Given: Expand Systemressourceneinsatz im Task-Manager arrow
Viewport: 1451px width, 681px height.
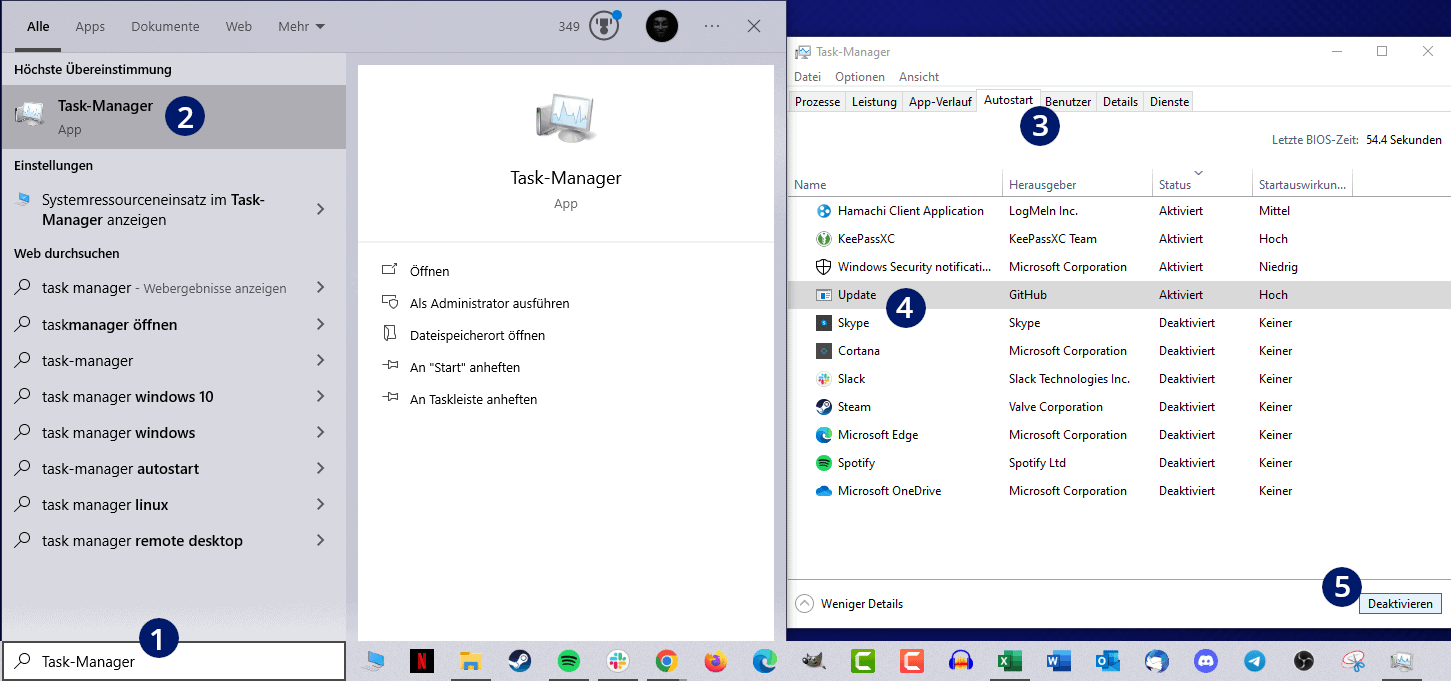Looking at the screenshot, I should [321, 209].
